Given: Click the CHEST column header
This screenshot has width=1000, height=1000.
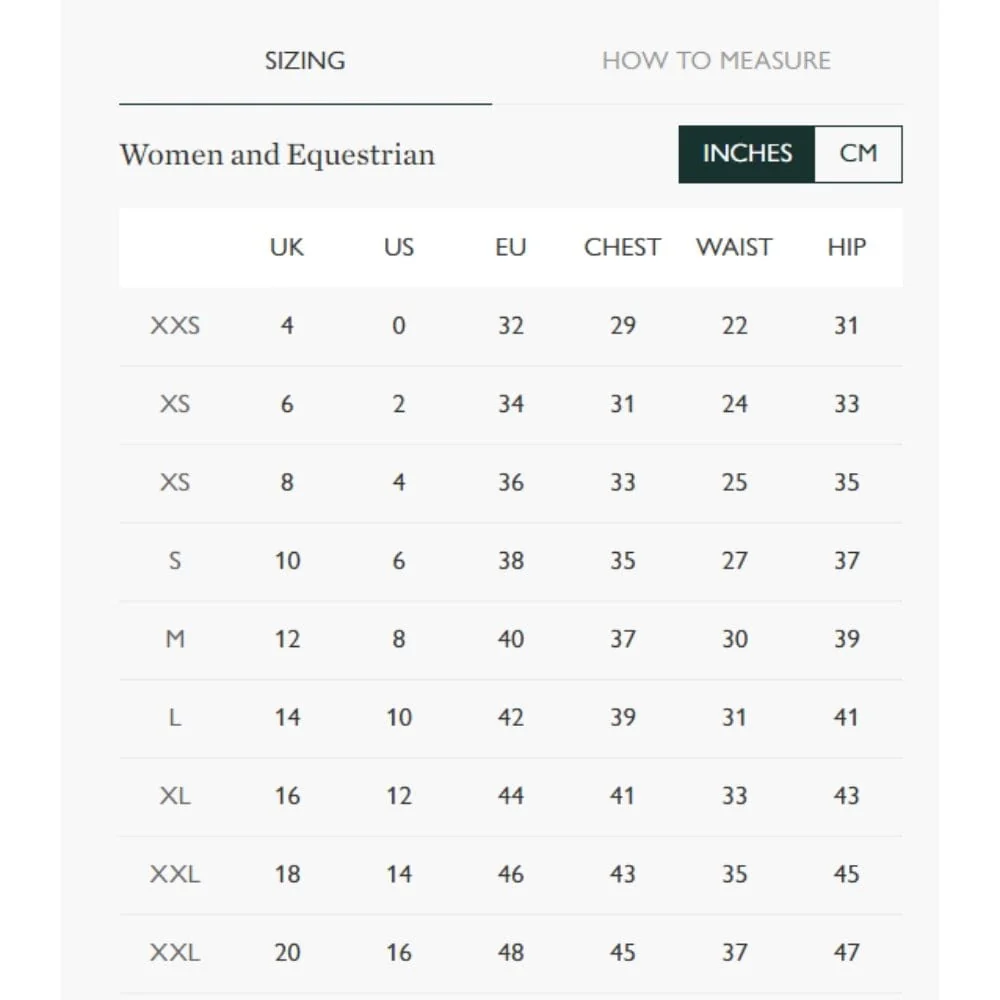Looking at the screenshot, I should (622, 247).
